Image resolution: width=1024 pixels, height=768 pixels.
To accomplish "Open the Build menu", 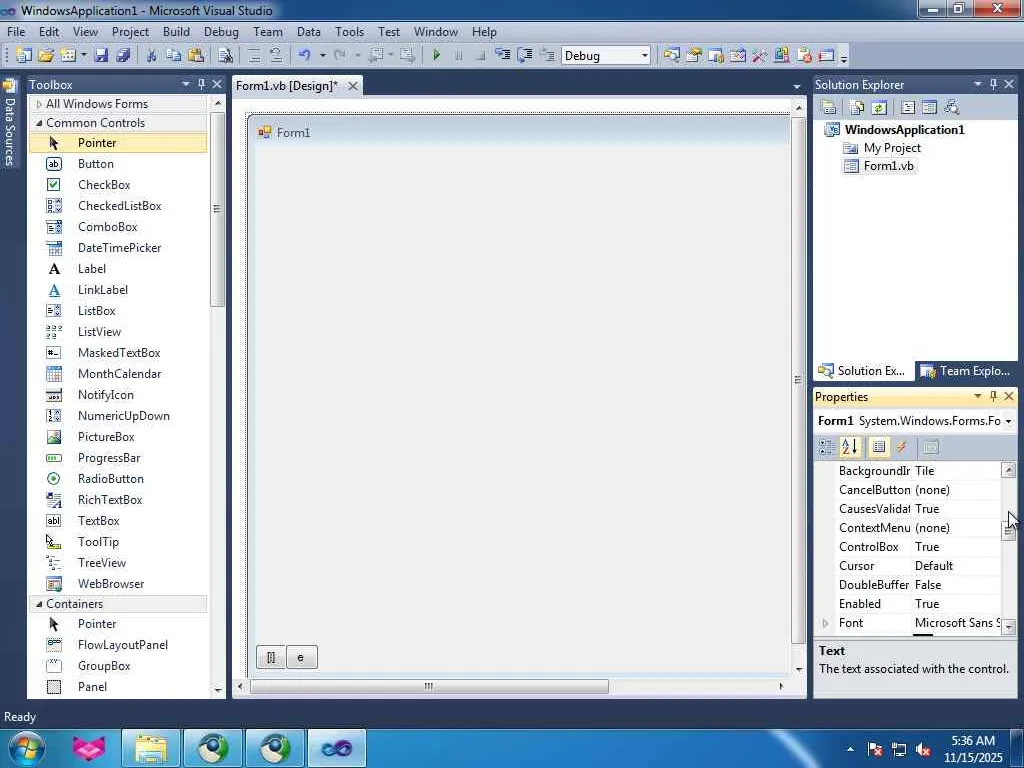I will point(176,31).
